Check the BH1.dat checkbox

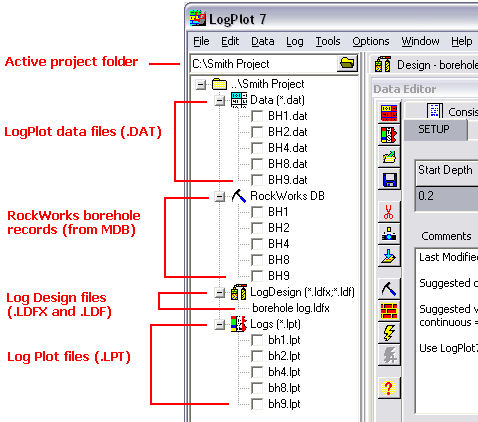click(x=257, y=116)
